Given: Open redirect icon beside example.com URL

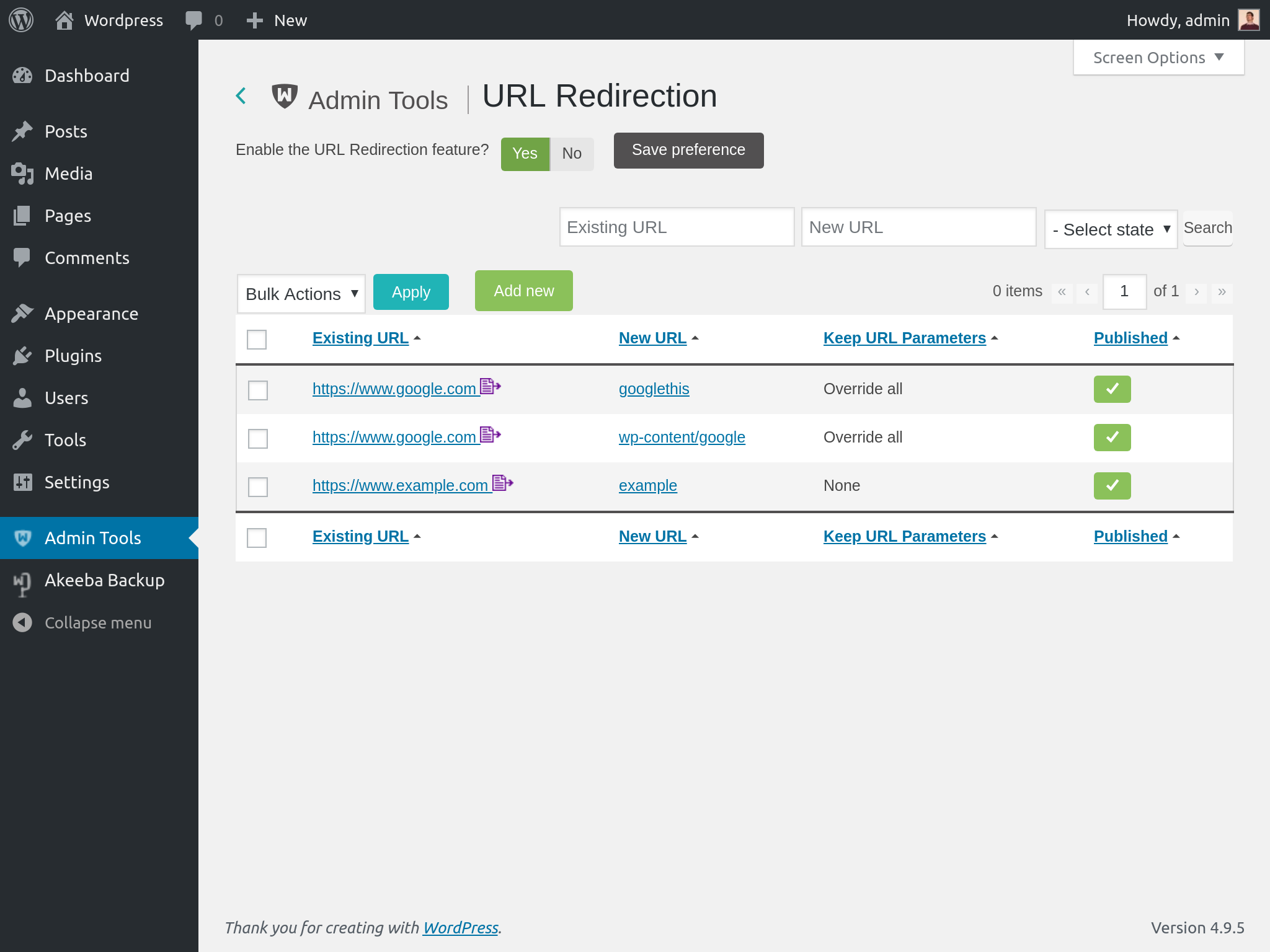Looking at the screenshot, I should click(x=503, y=483).
